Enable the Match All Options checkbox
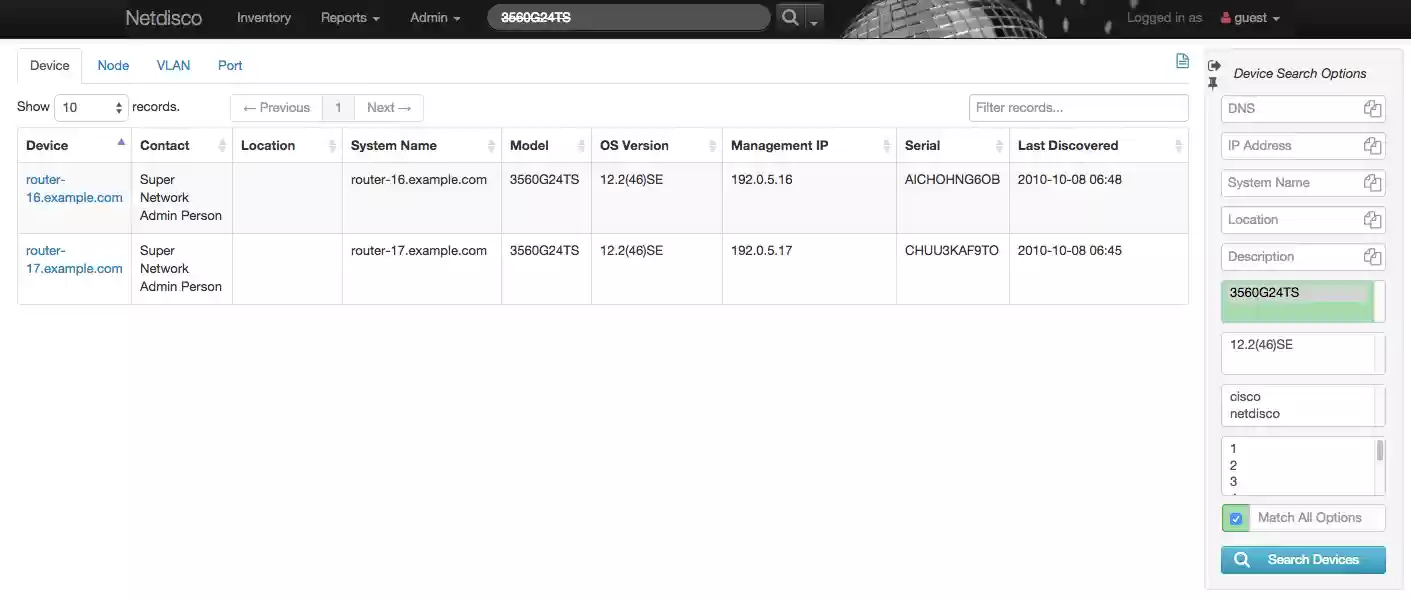 [x=1235, y=518]
